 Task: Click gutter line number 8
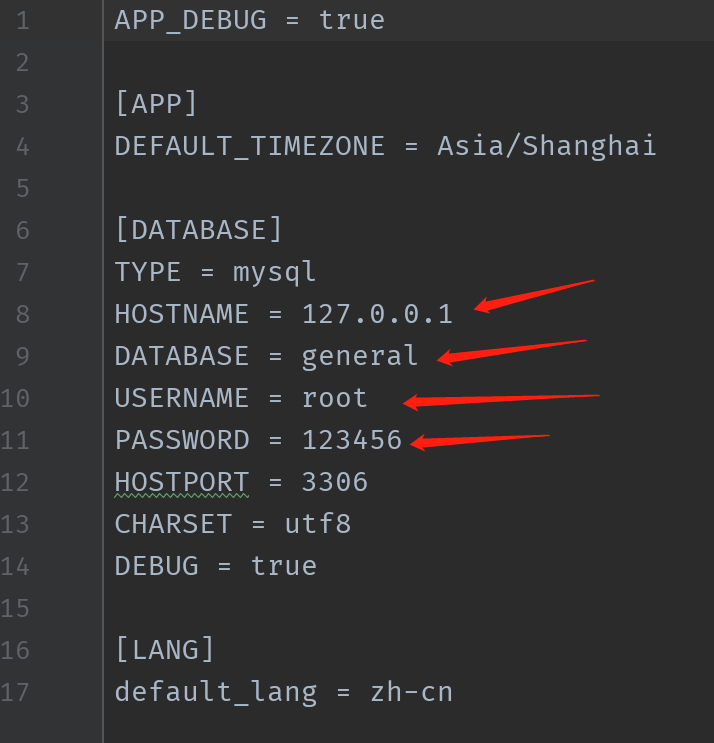pyautogui.click(x=23, y=314)
